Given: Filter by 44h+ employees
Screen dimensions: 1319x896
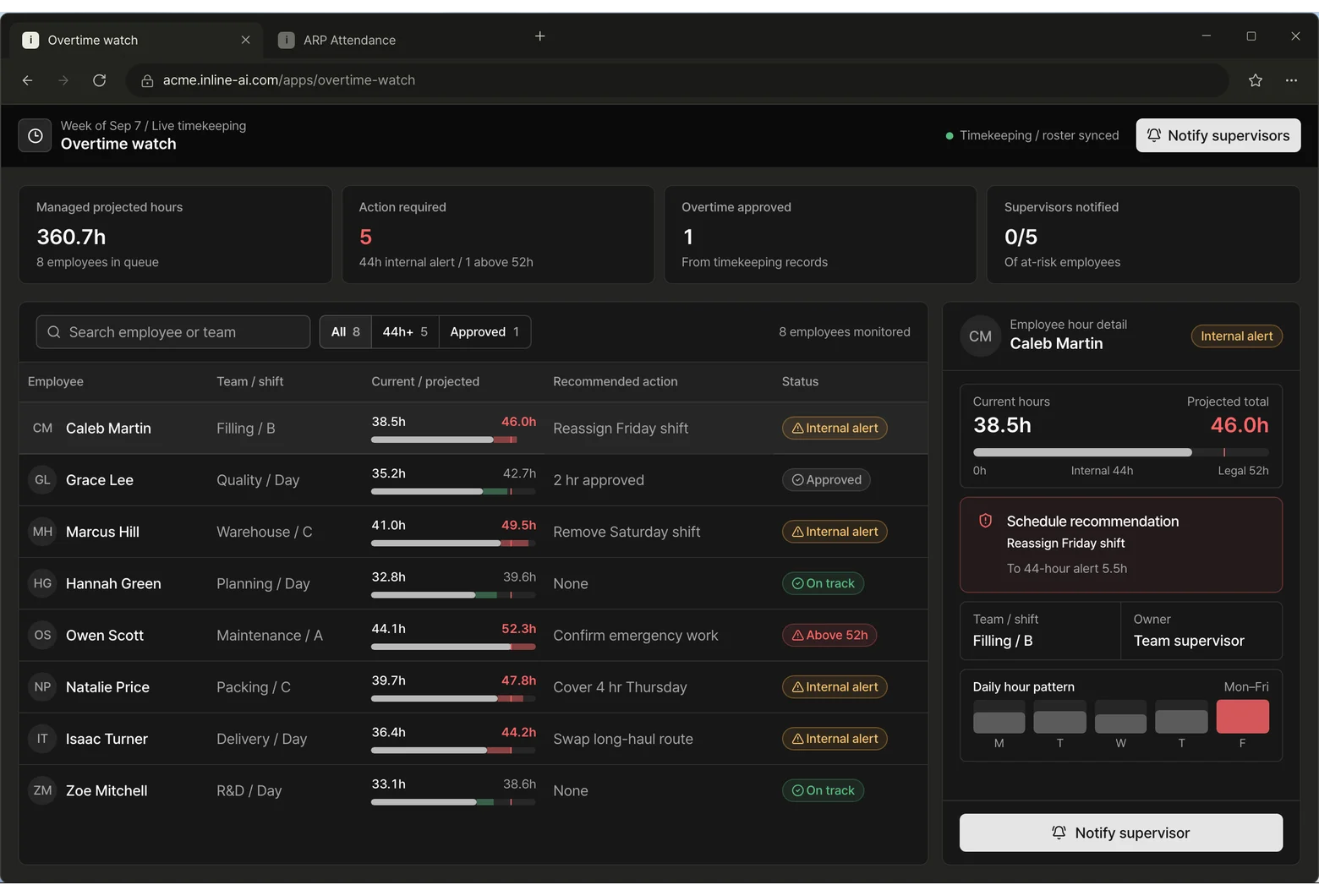Looking at the screenshot, I should tap(405, 332).
